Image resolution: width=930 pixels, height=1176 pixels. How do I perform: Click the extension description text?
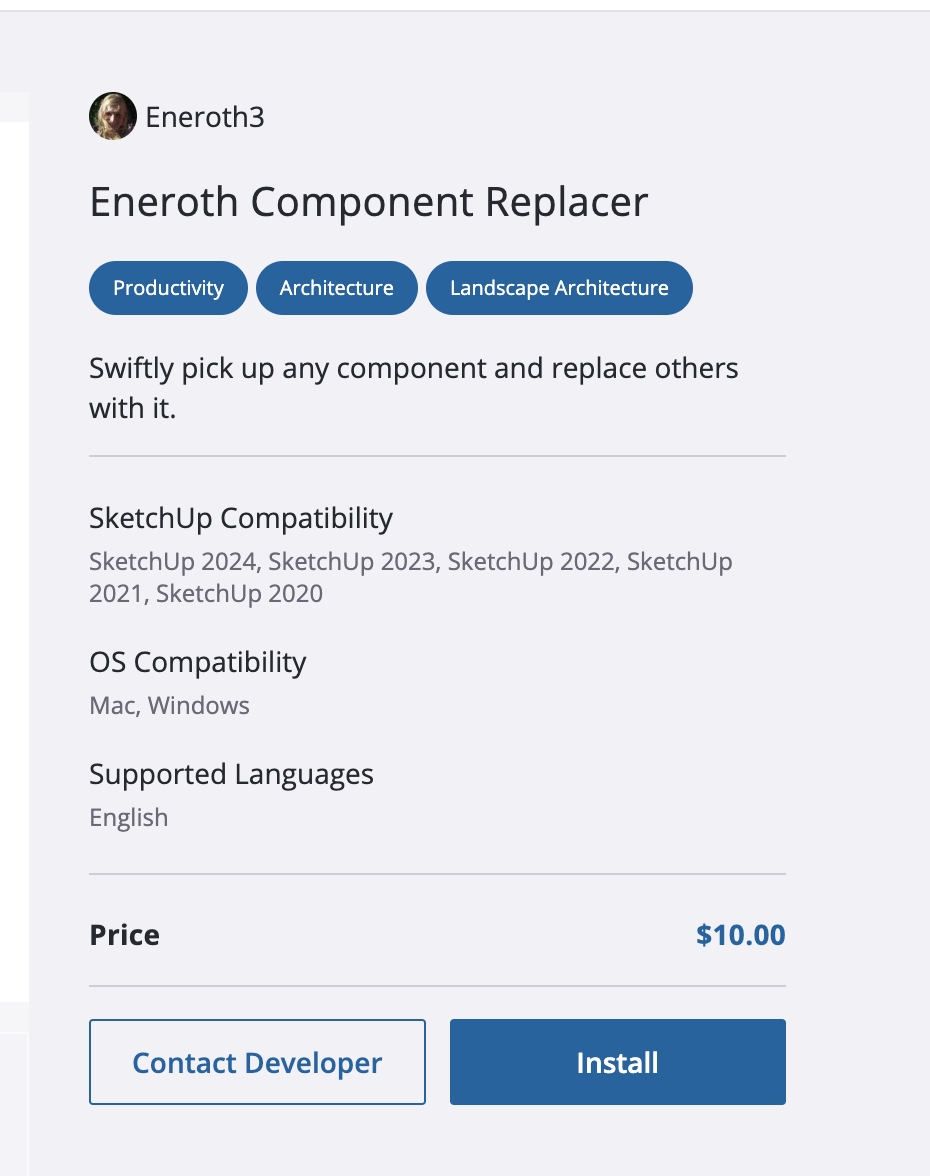413,389
